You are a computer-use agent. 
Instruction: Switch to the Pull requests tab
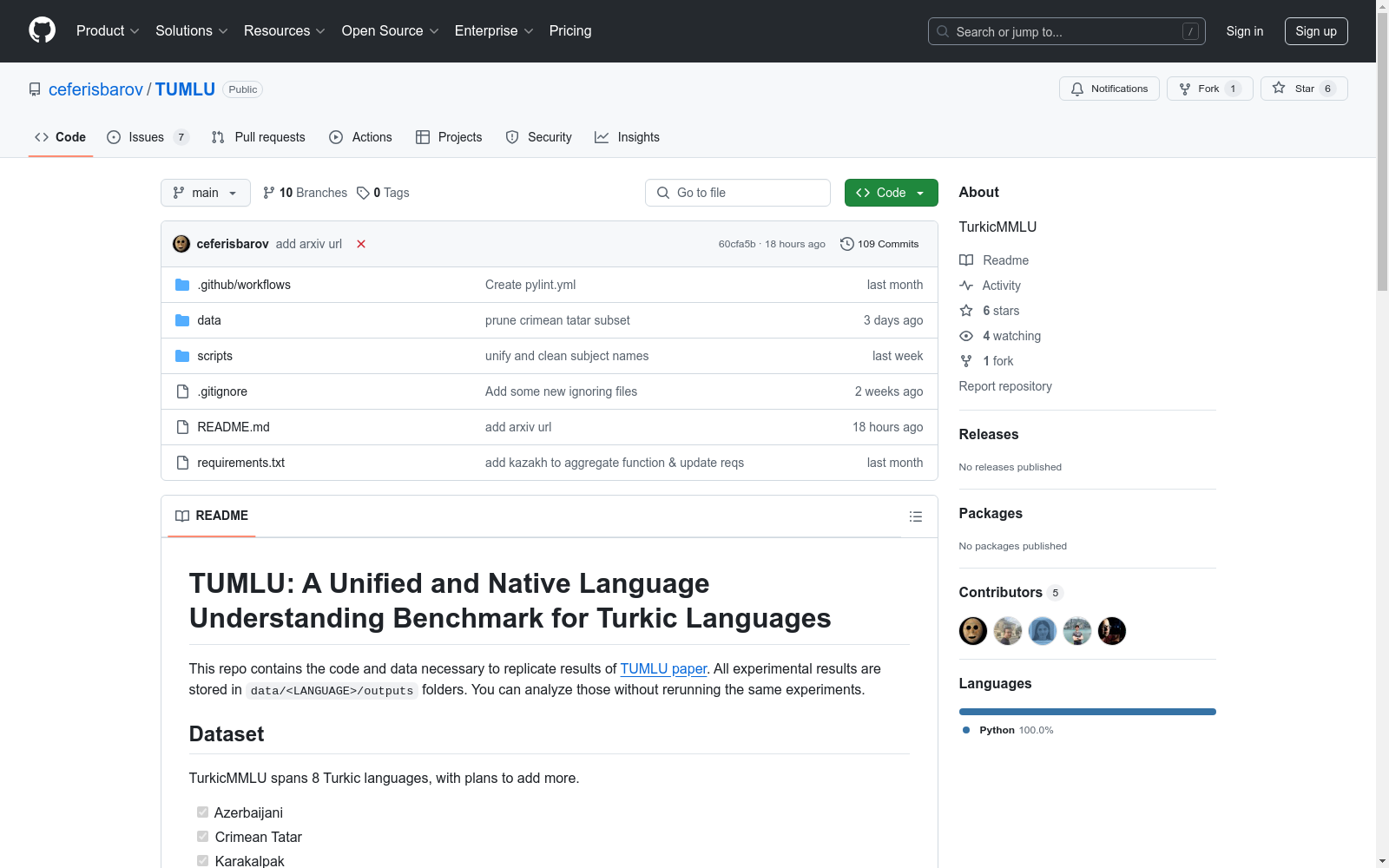259,137
